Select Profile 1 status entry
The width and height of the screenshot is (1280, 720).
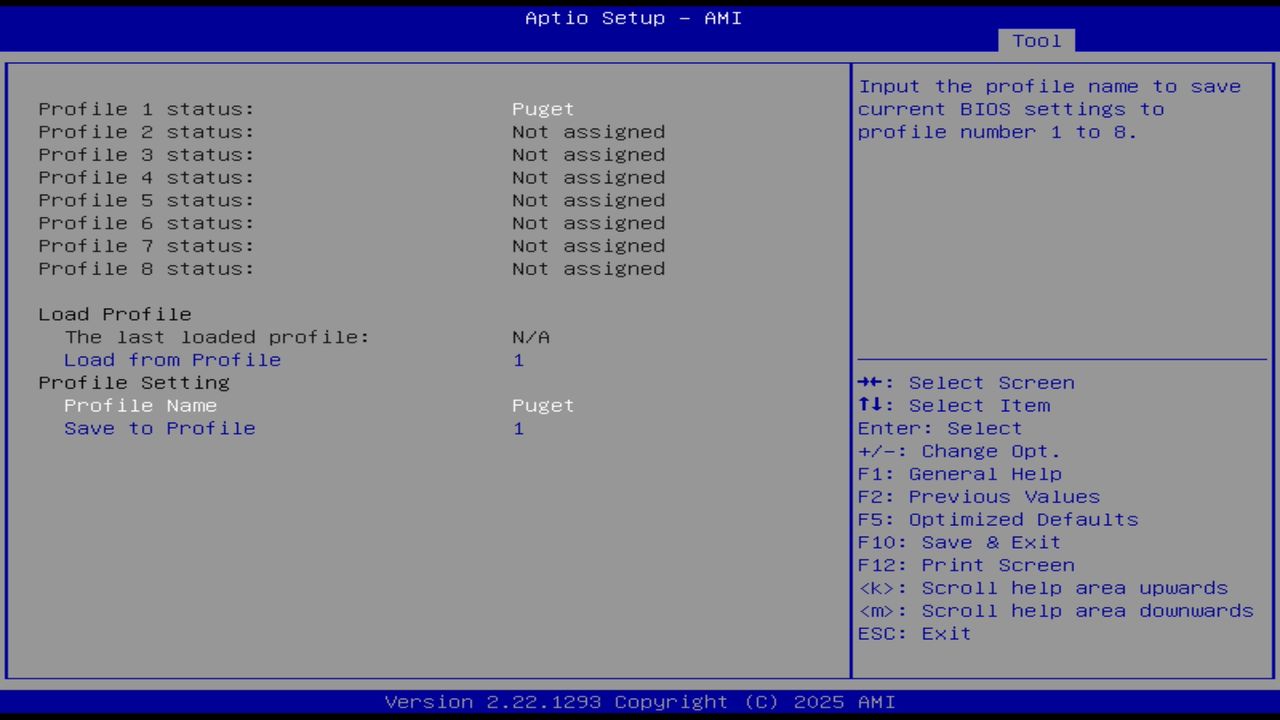(x=146, y=109)
